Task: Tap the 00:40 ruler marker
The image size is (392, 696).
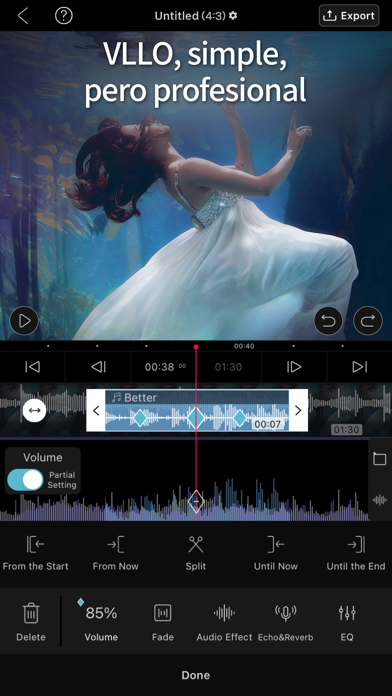Action: pyautogui.click(x=244, y=346)
